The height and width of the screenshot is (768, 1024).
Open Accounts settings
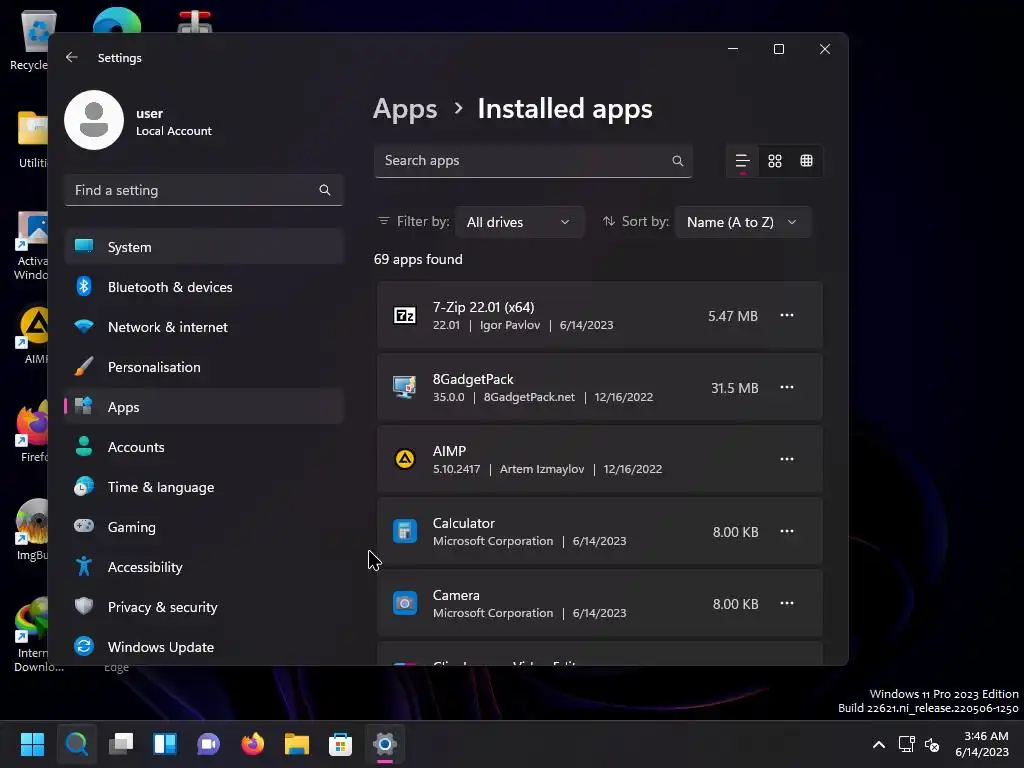pyautogui.click(x=204, y=447)
